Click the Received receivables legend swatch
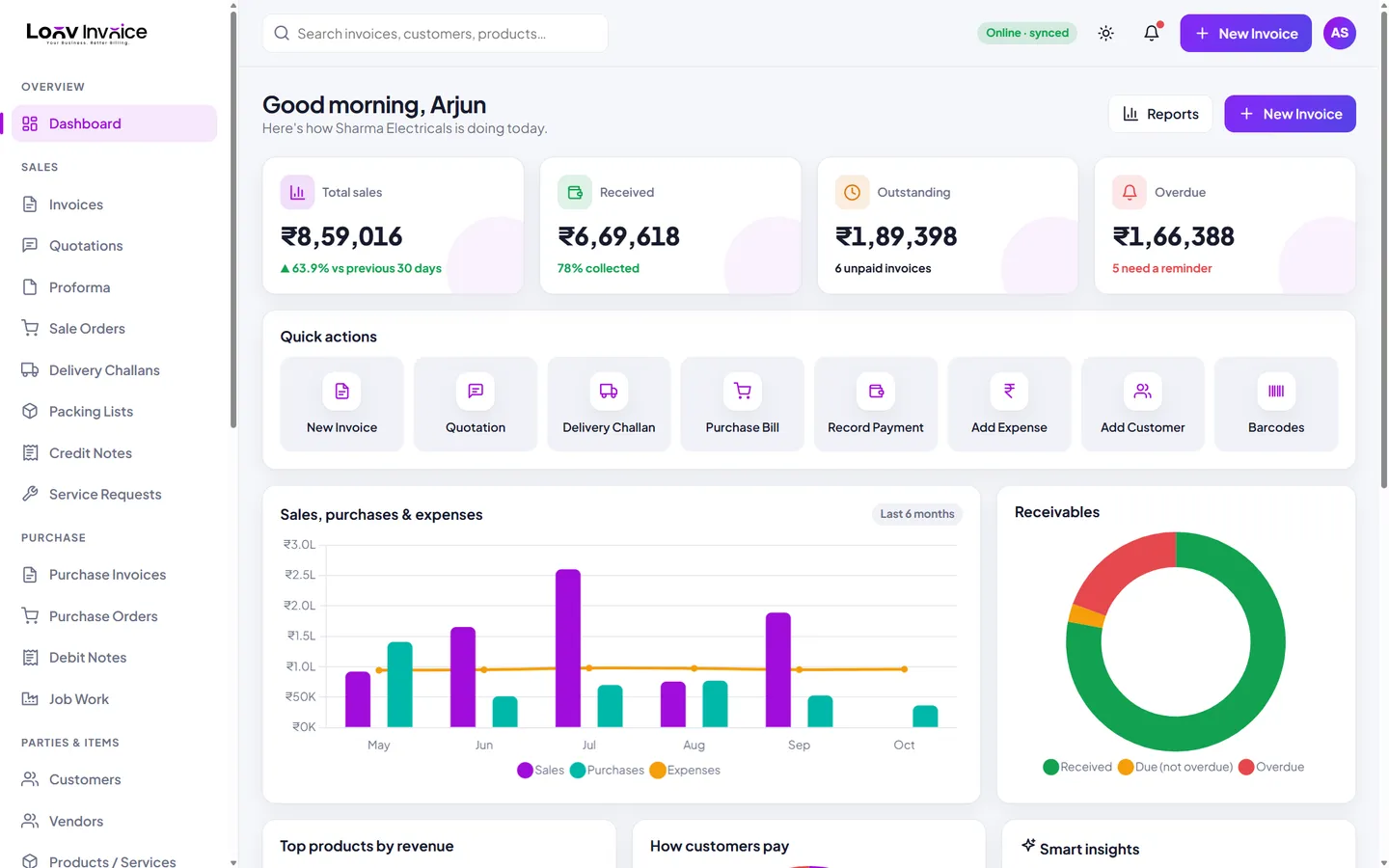This screenshot has height=868, width=1389. (x=1050, y=767)
